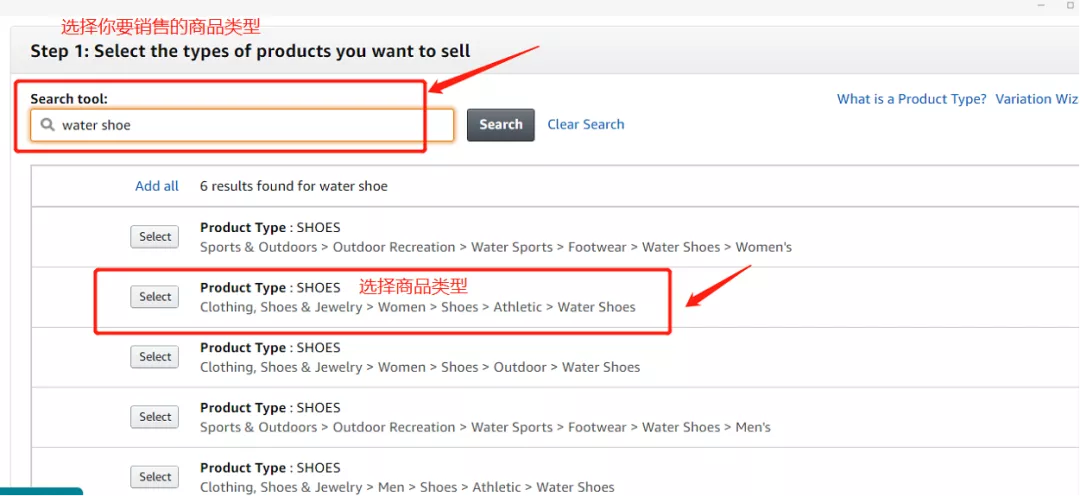Image resolution: width=1080 pixels, height=496 pixels.
Task: Click the Men Athletic Water Shoes path text
Action: tap(407, 487)
